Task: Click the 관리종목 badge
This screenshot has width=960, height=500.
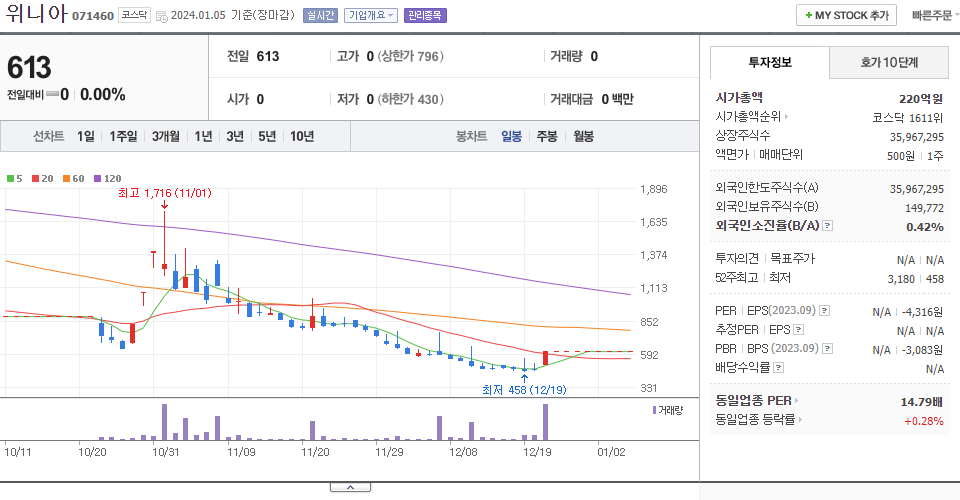Action: pos(425,15)
